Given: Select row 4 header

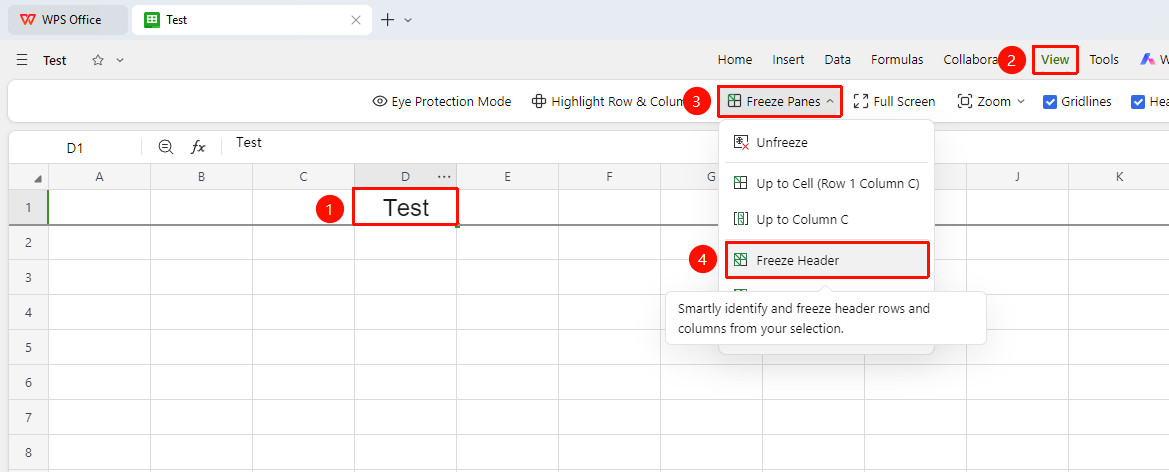Looking at the screenshot, I should (x=28, y=312).
